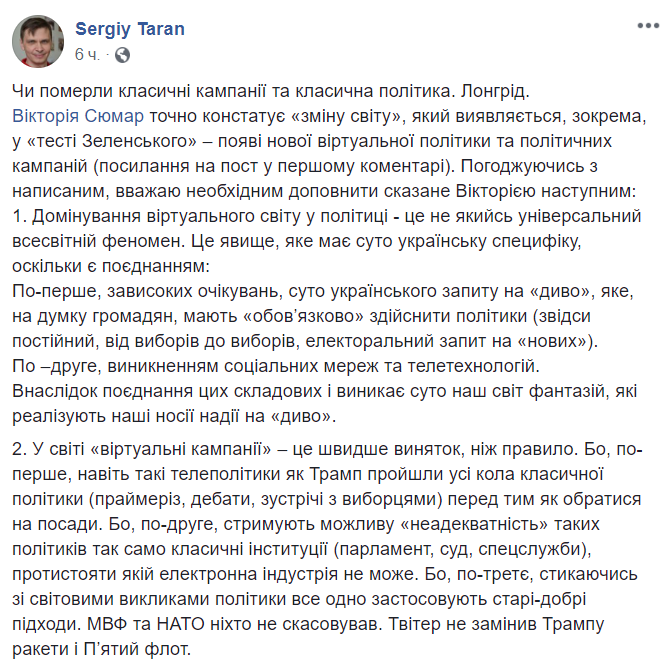Click the headline line ending with 'Лонгрід.'
The image size is (669, 671).
tap(271, 91)
